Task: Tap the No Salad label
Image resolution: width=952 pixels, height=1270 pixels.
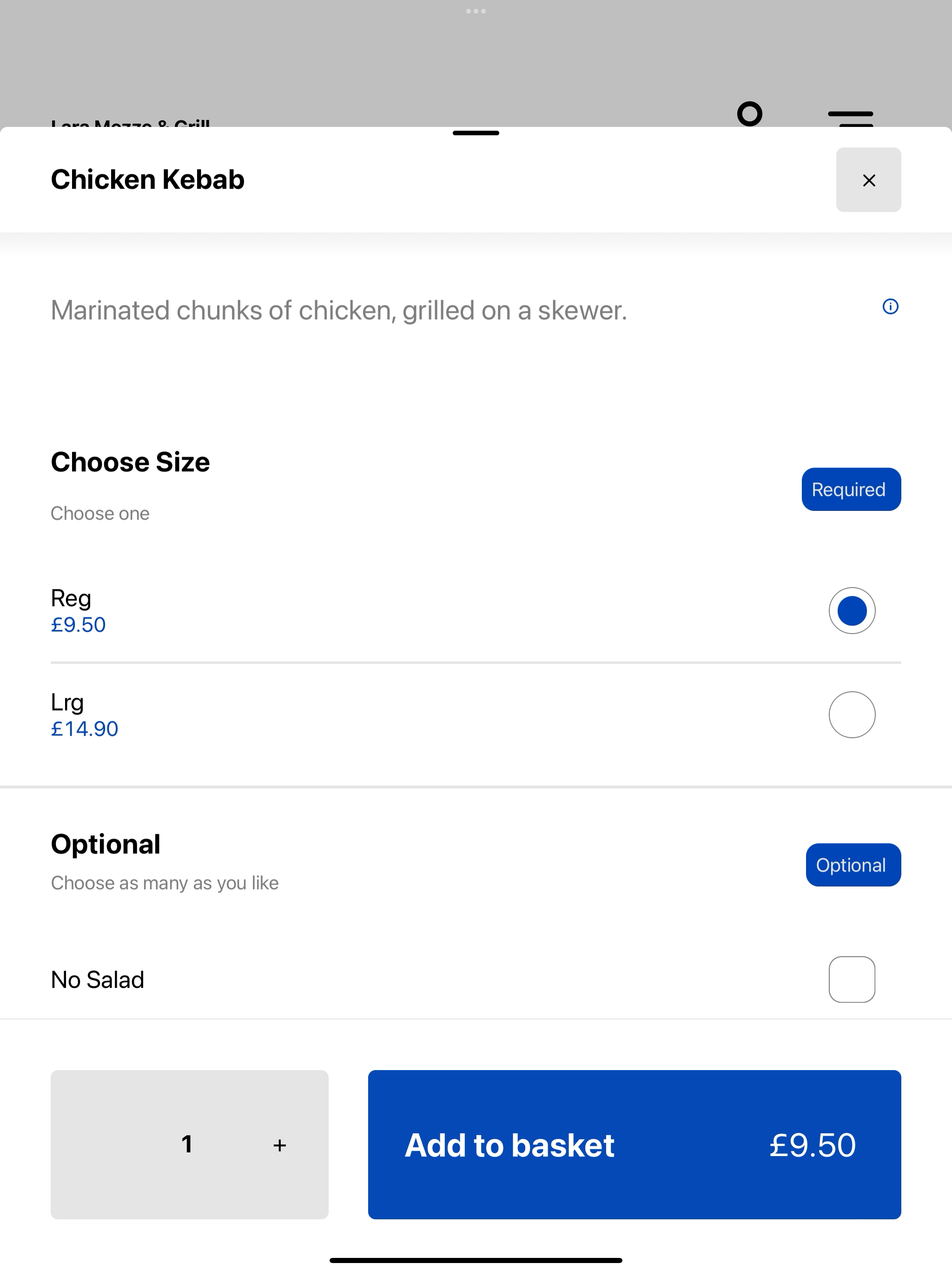Action: click(x=98, y=979)
